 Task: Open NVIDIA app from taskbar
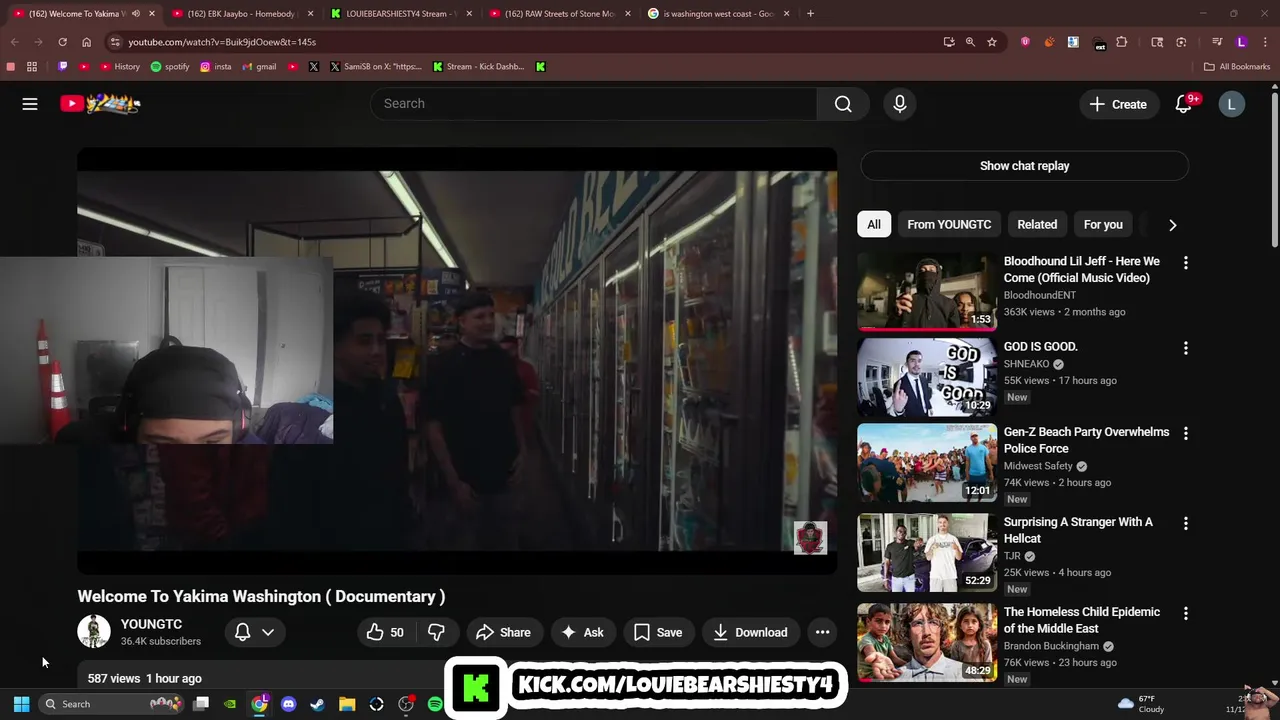tap(230, 704)
